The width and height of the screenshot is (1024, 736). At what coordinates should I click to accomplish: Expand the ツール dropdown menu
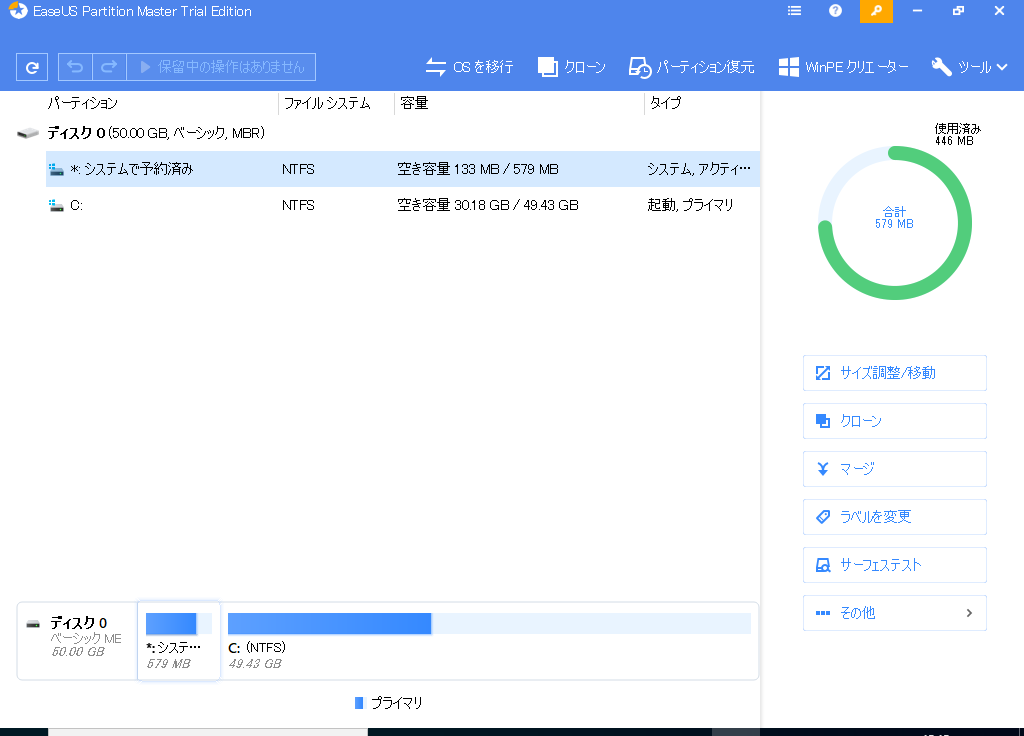click(969, 67)
